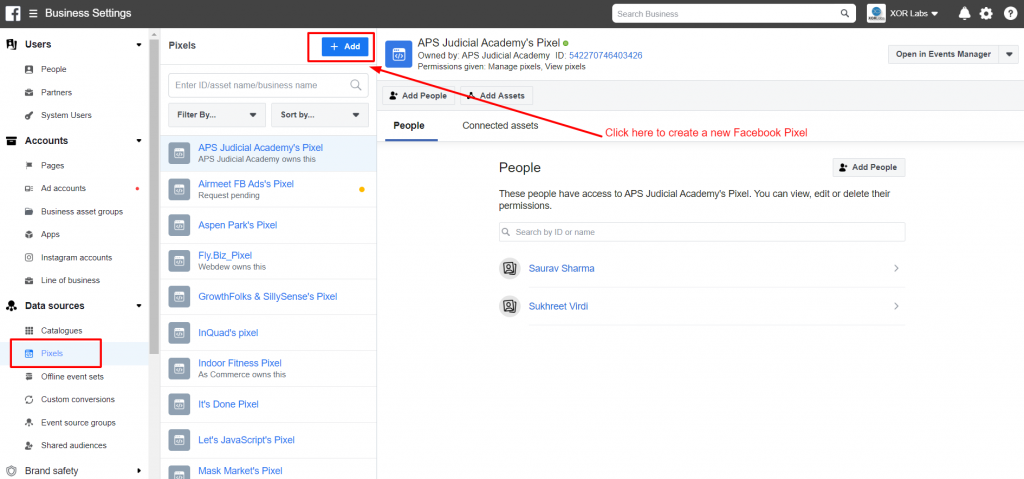The image size is (1024, 479).
Task: Switch to the People tab
Action: [409, 126]
